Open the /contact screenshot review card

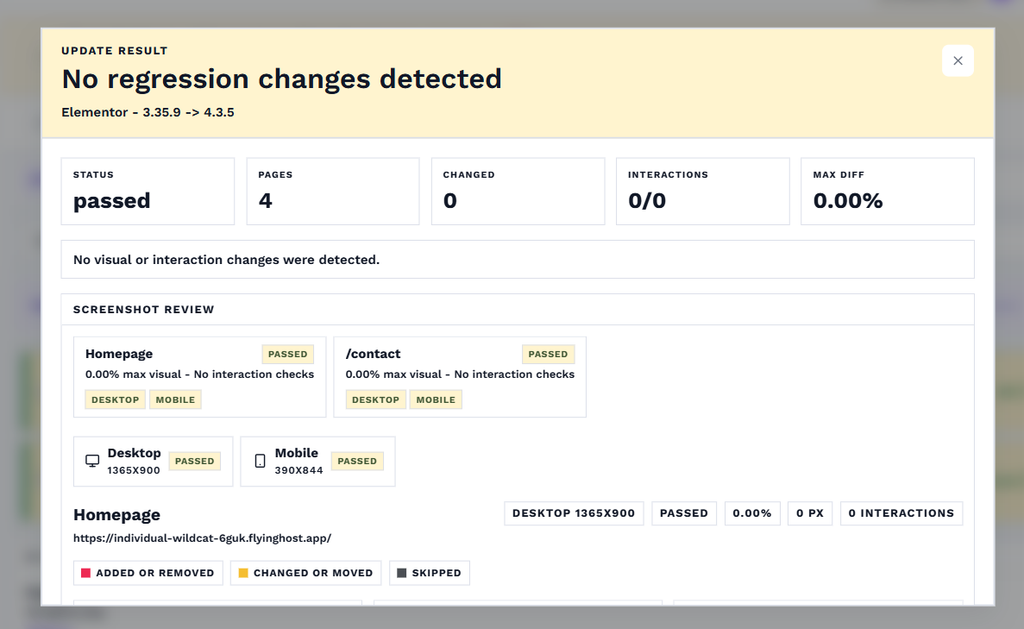460,377
